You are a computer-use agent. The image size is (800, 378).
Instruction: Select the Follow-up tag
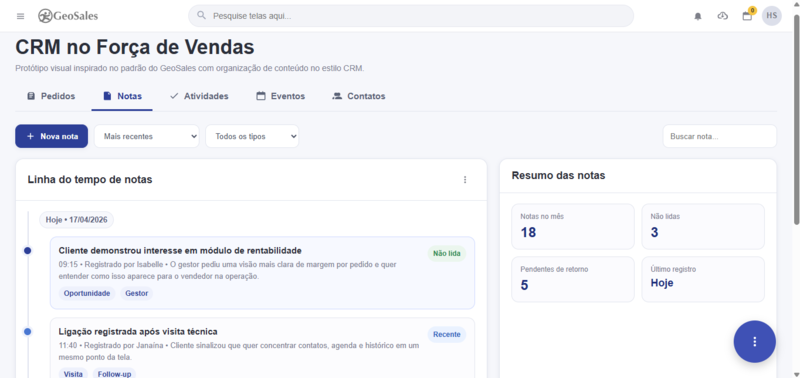tap(114, 374)
